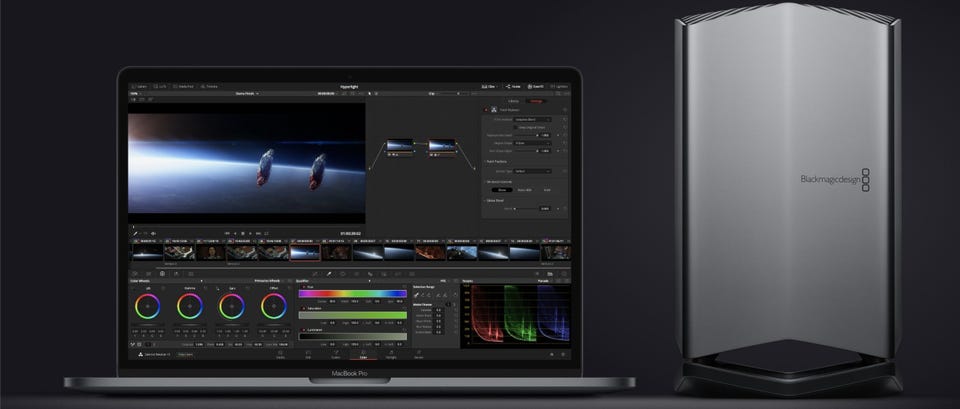960x409 pixels.
Task: Select Show under On-Screen Controls
Action: (502, 190)
